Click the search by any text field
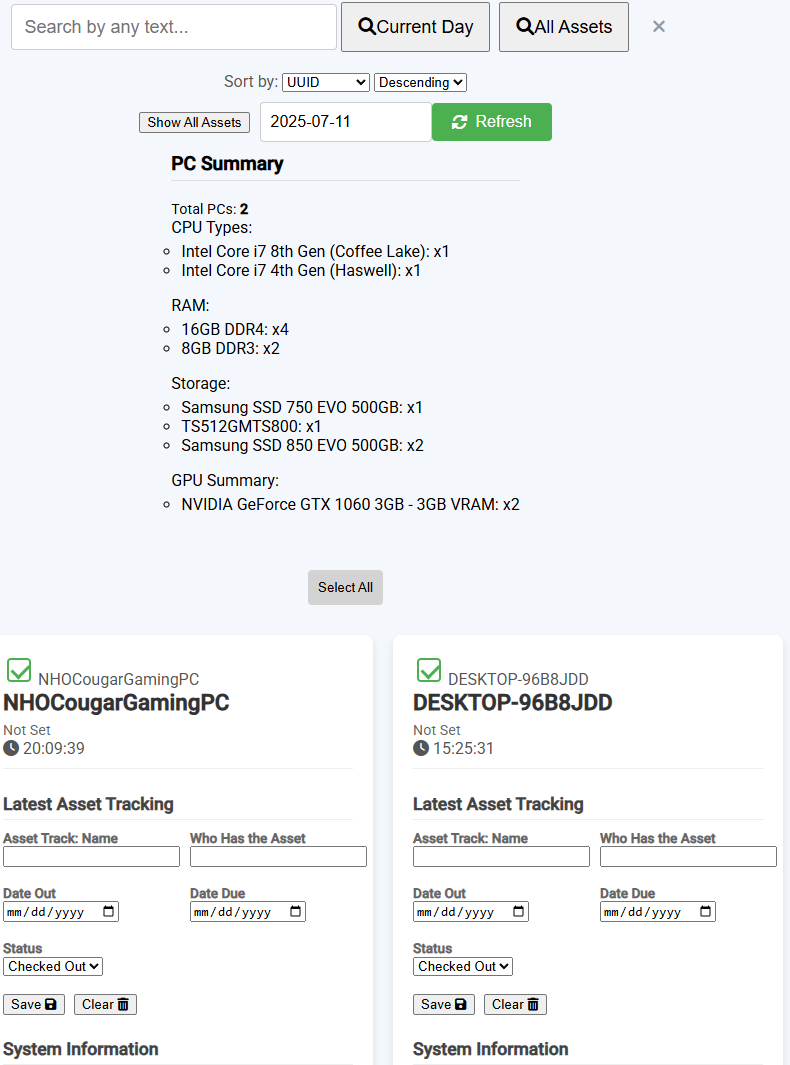The width and height of the screenshot is (790, 1065). [x=173, y=27]
